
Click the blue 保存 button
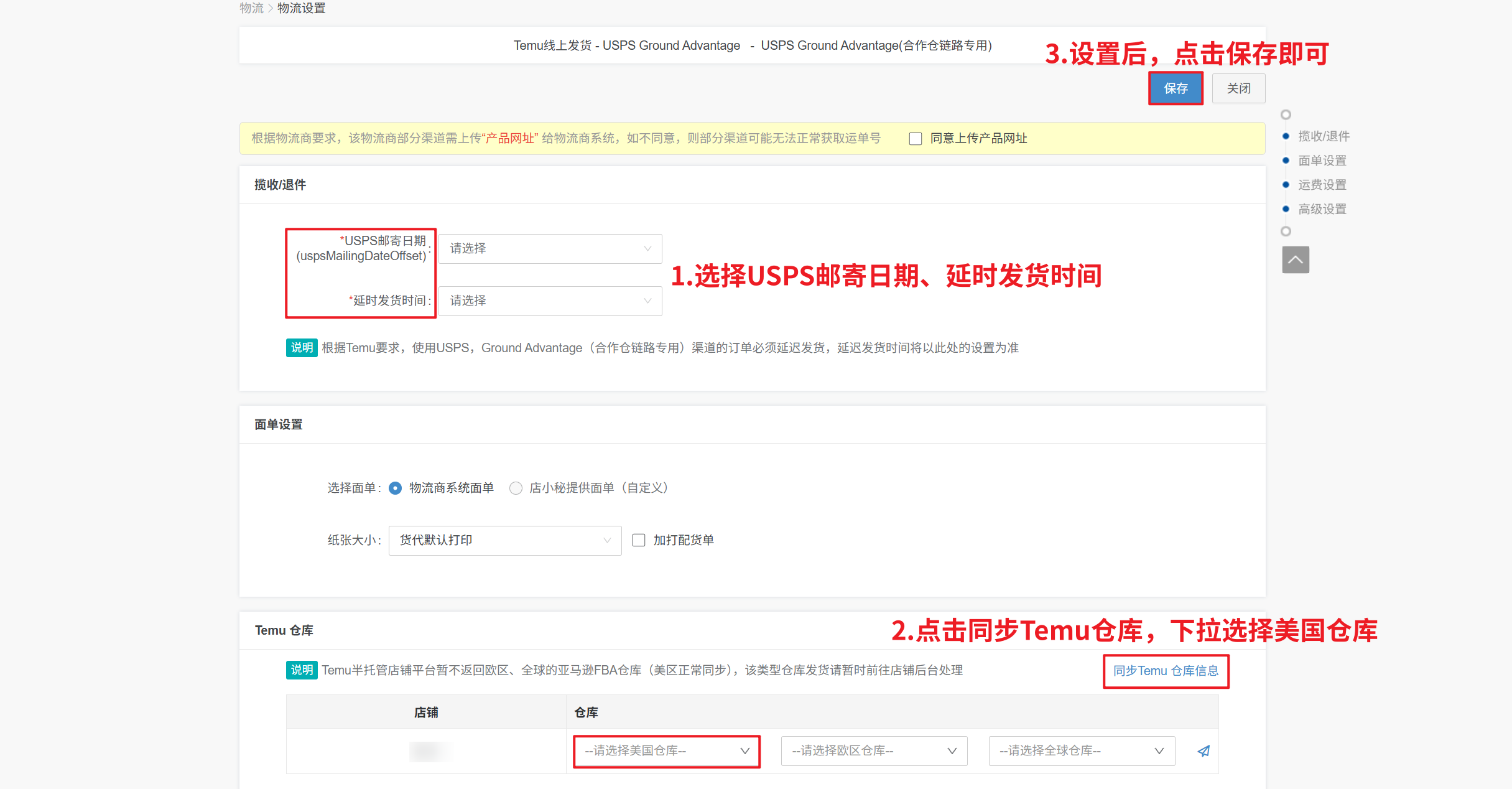click(1176, 88)
